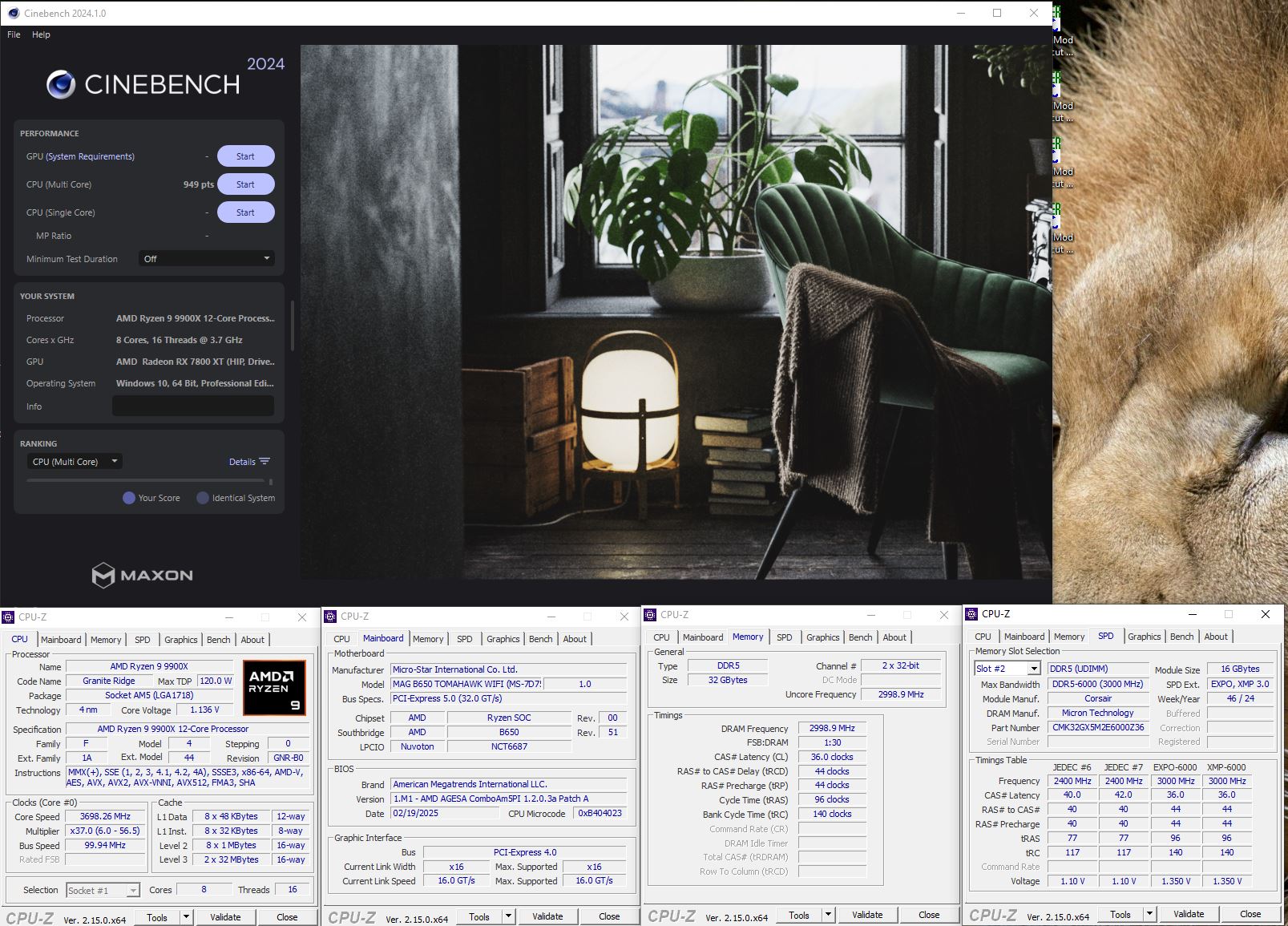This screenshot has height=926, width=1288.
Task: Select SPD tab in Memory CPU-Z window
Action: 785,637
